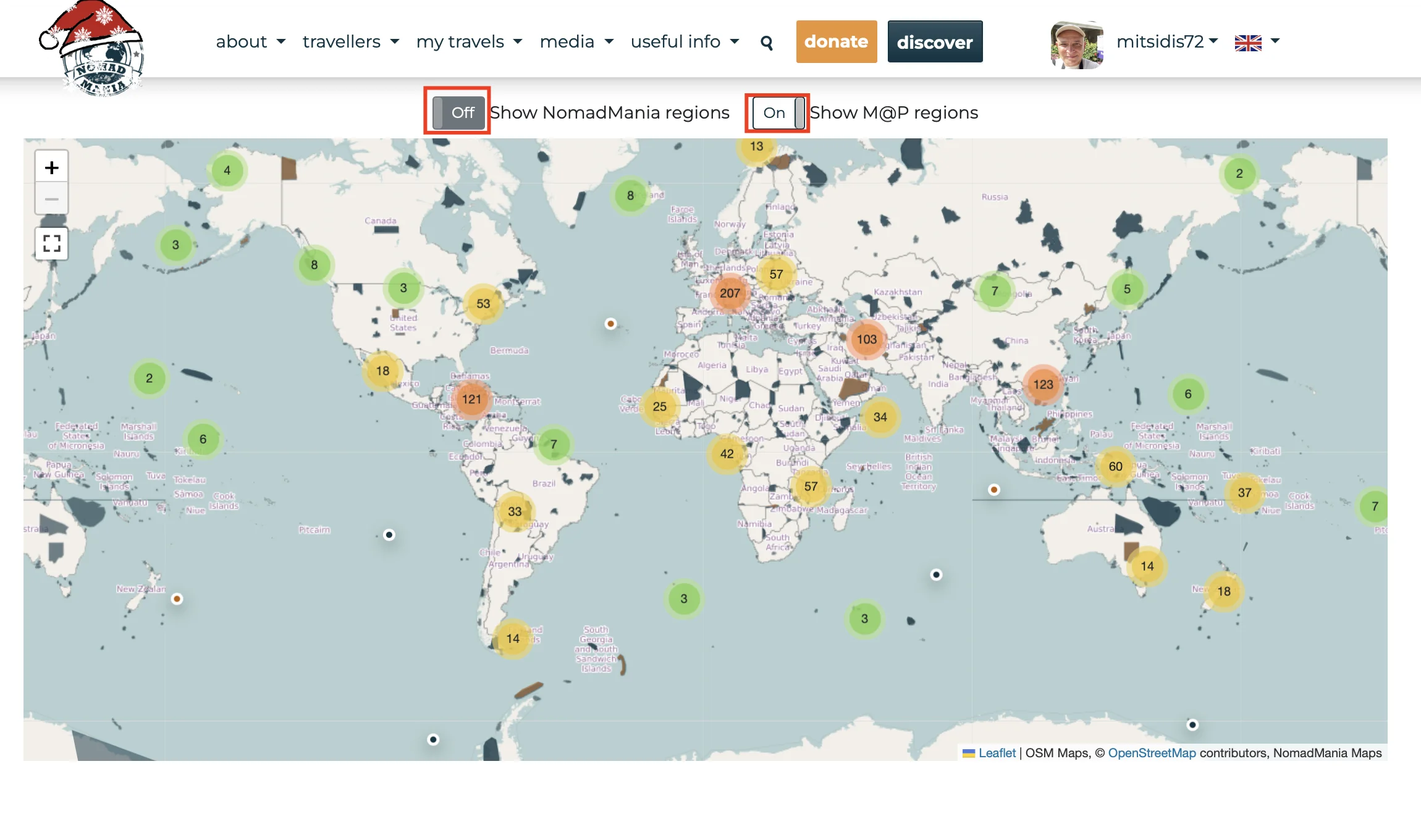Click the map zoom out minus button
Viewport: 1421px width, 840px height.
pyautogui.click(x=52, y=199)
